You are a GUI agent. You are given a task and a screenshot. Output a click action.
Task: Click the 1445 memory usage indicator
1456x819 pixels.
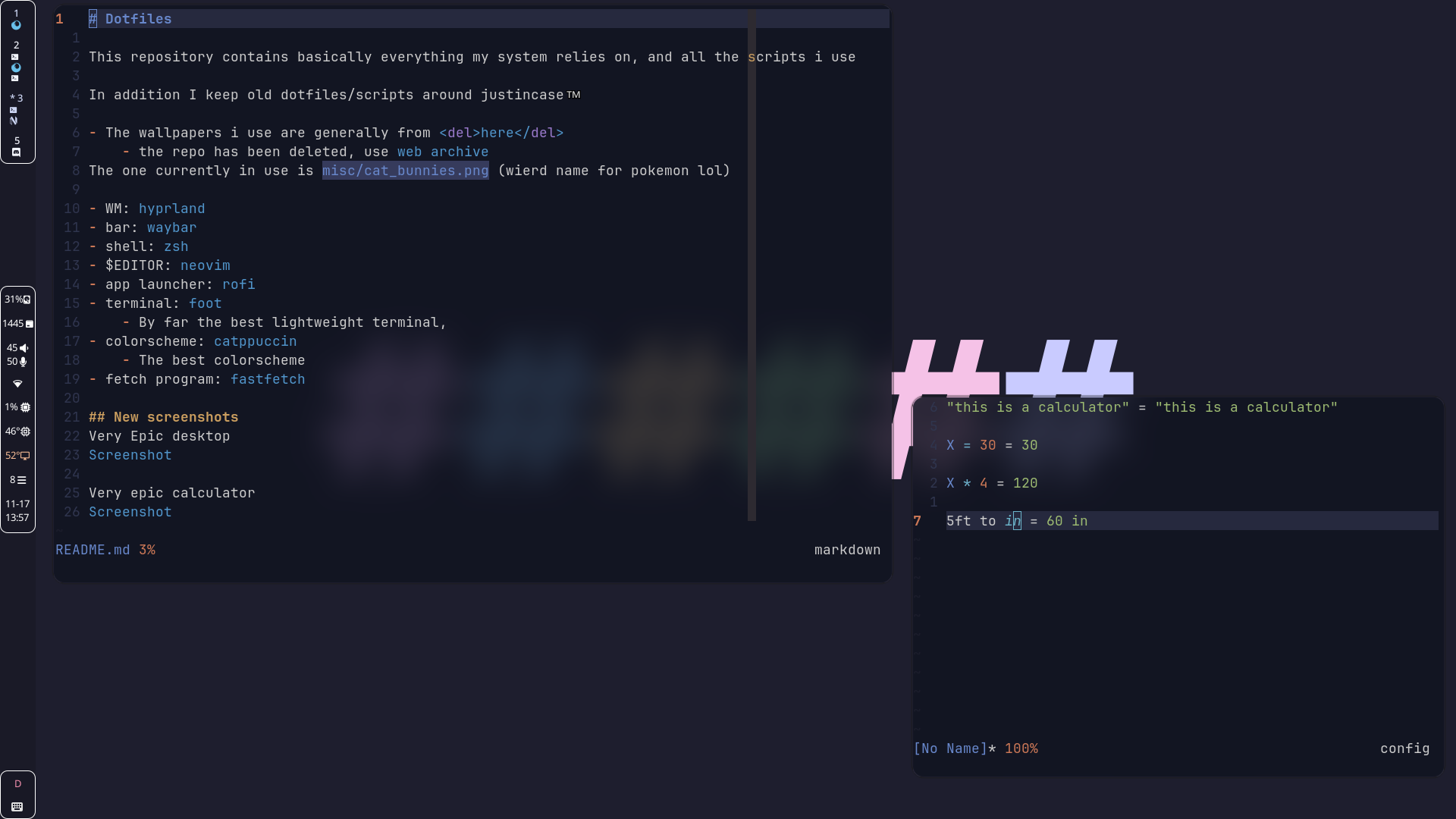17,324
